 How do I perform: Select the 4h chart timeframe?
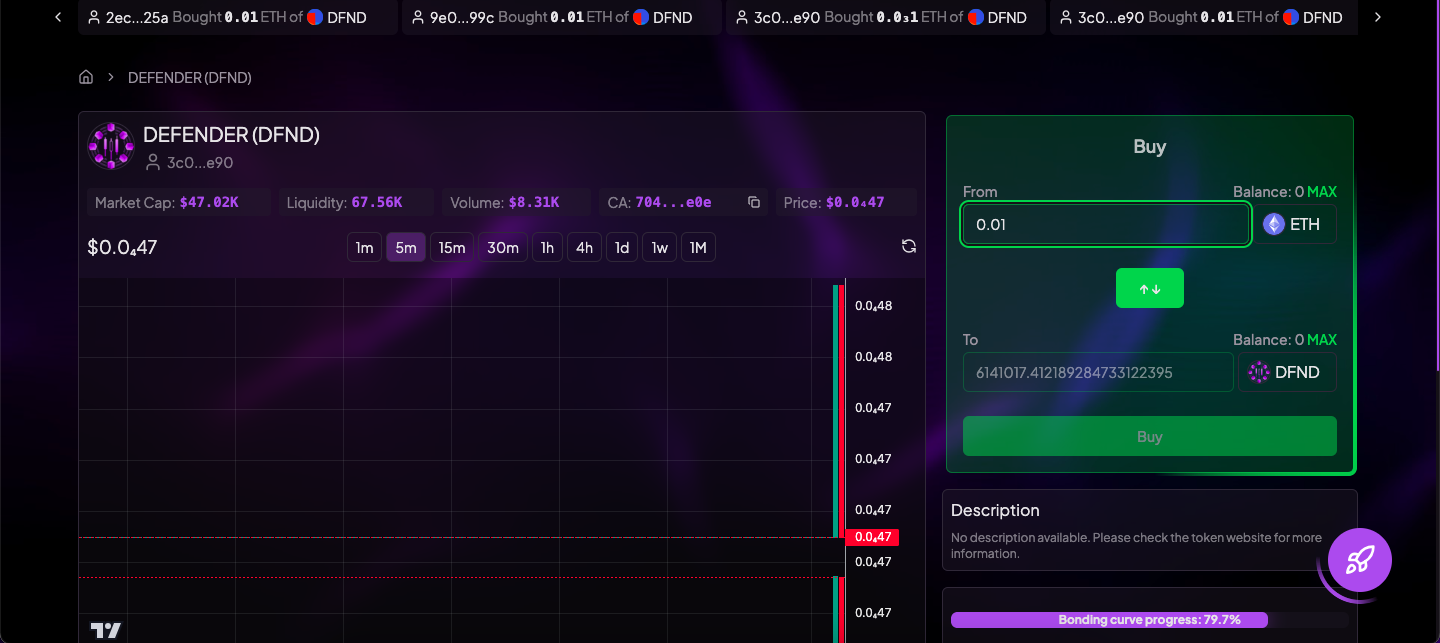[x=584, y=247]
